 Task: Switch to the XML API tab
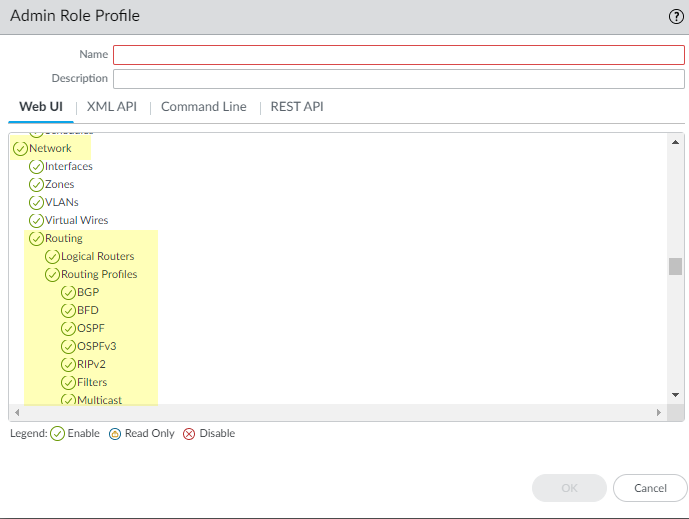[112, 107]
